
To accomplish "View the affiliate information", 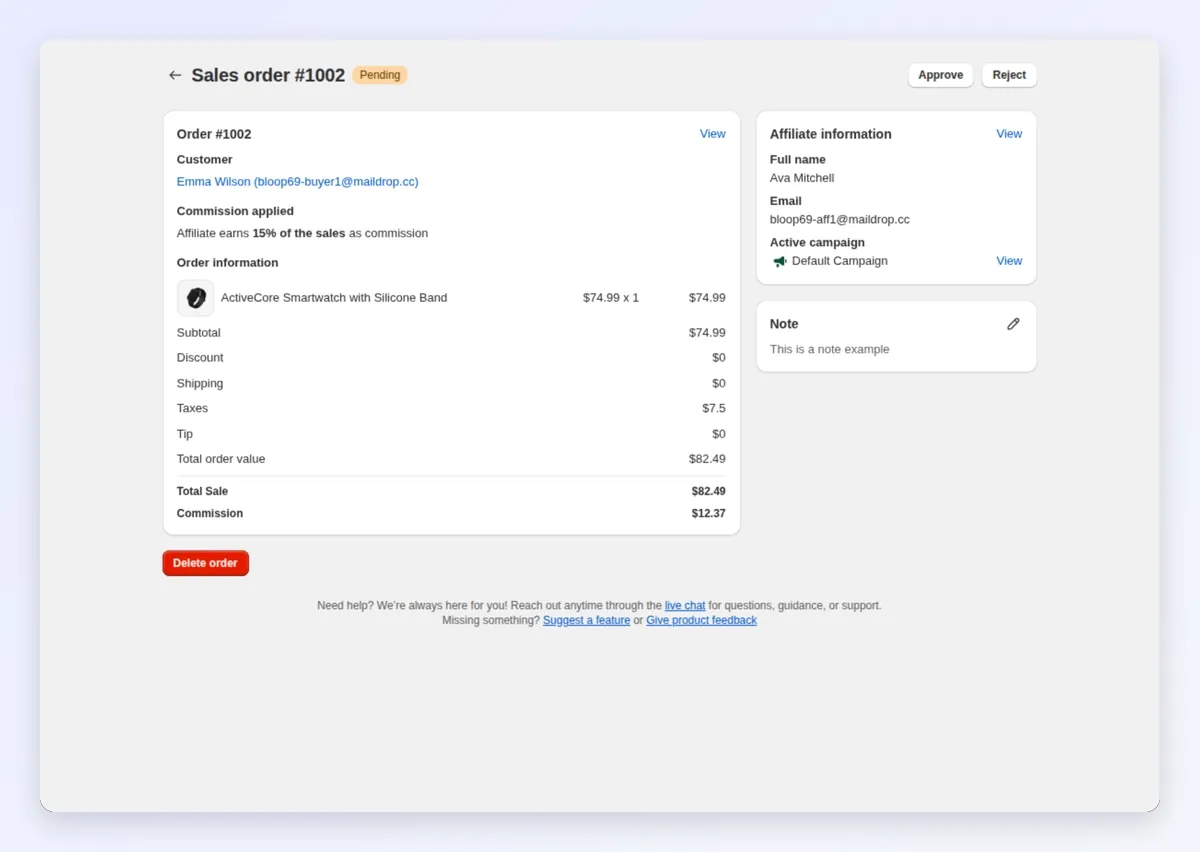I will pyautogui.click(x=1009, y=134).
